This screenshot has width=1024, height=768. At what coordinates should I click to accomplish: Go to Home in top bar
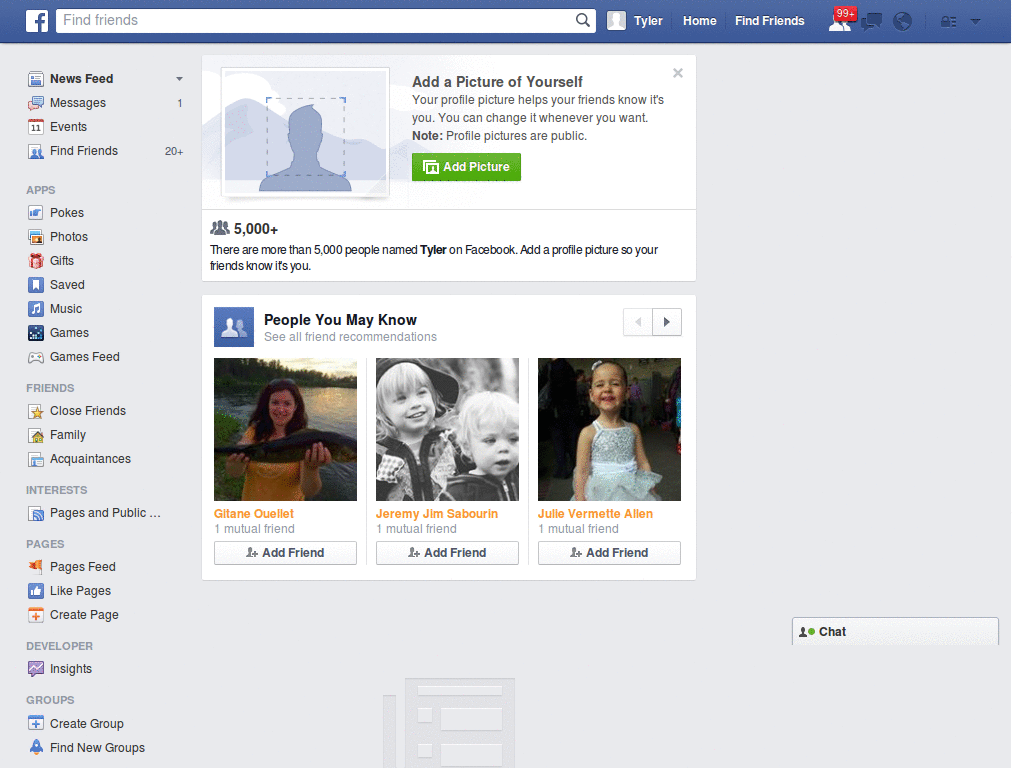coord(699,21)
